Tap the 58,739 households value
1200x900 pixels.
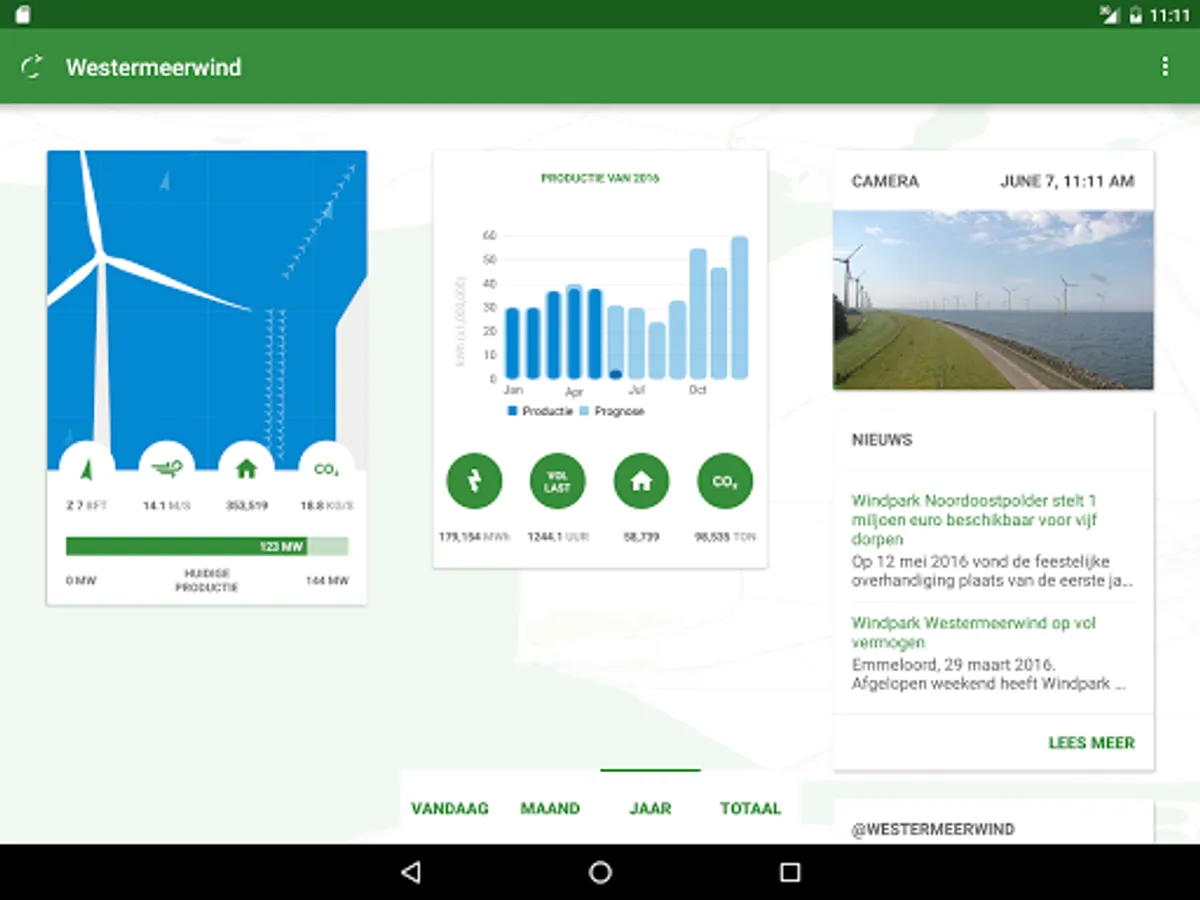[x=641, y=537]
